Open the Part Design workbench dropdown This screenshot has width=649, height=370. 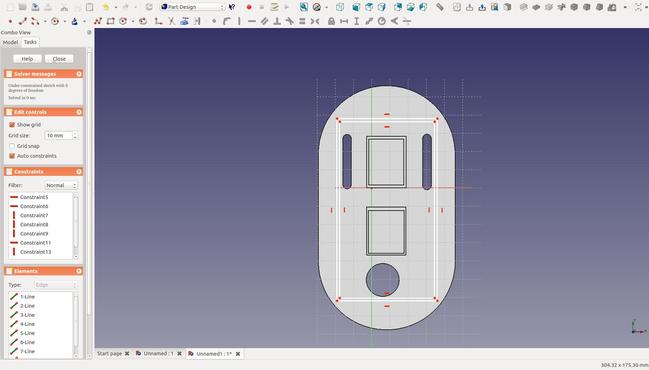click(x=193, y=7)
